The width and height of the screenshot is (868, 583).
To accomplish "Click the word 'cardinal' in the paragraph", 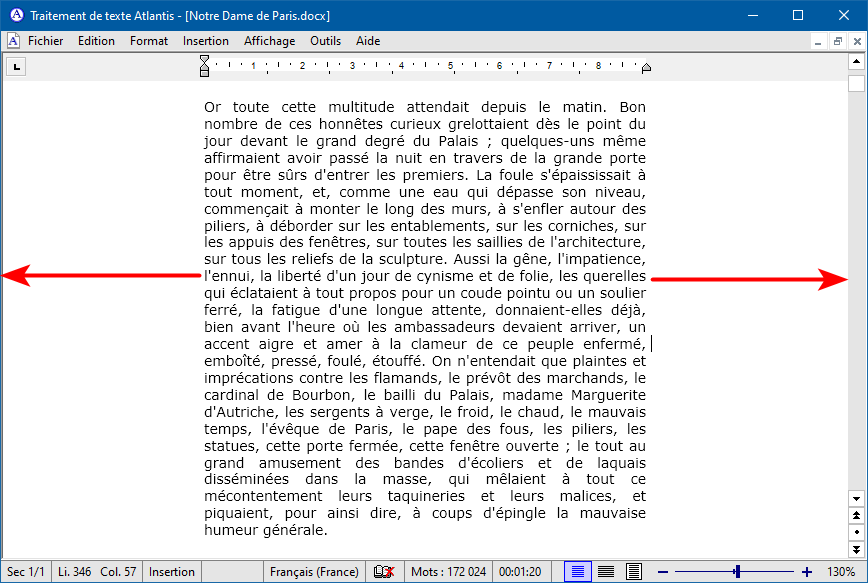I will point(231,395).
